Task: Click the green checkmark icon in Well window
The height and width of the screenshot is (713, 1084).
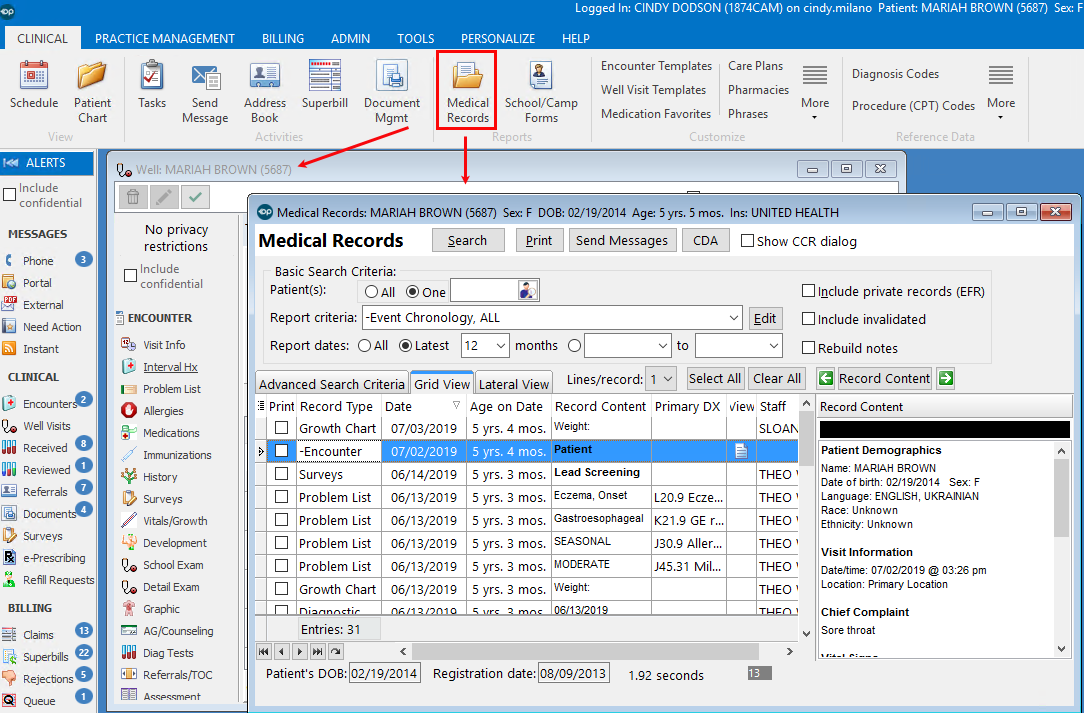Action: [195, 198]
